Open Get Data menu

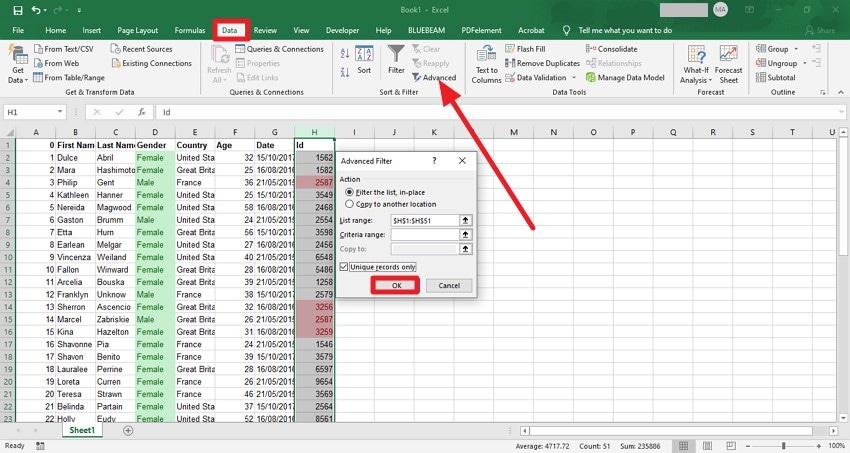18,64
